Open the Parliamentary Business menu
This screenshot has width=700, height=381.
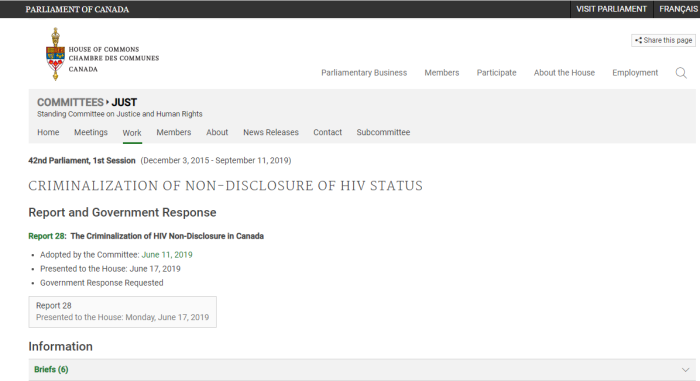pos(364,73)
